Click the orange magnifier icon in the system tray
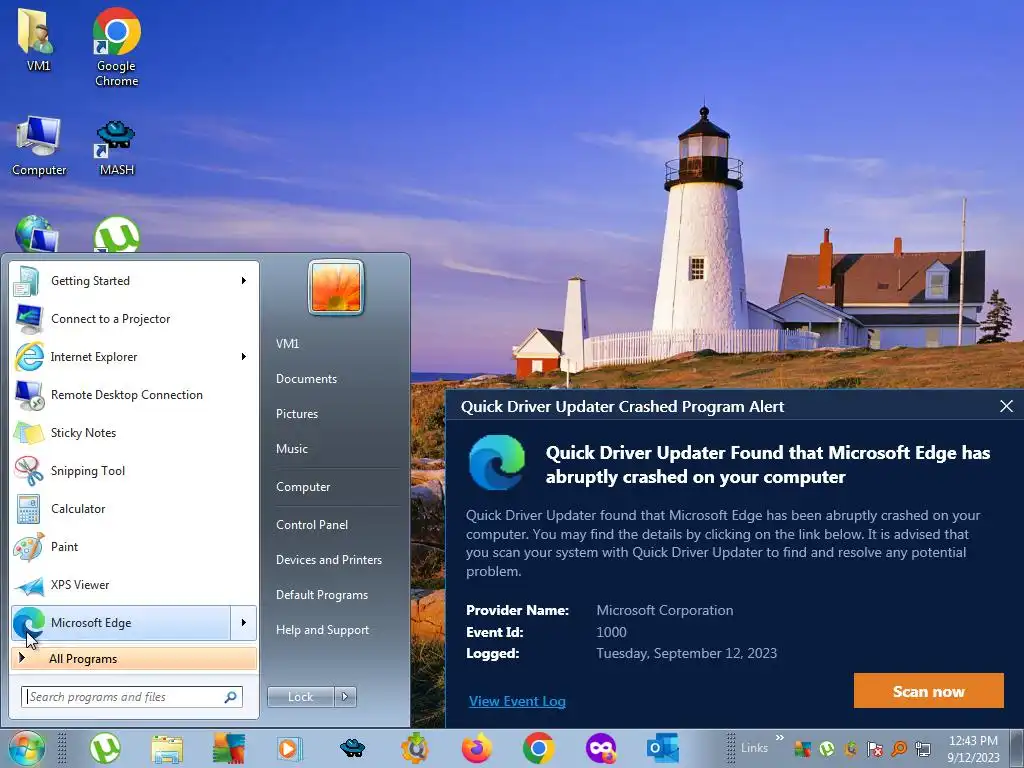The image size is (1024, 768). click(x=899, y=748)
